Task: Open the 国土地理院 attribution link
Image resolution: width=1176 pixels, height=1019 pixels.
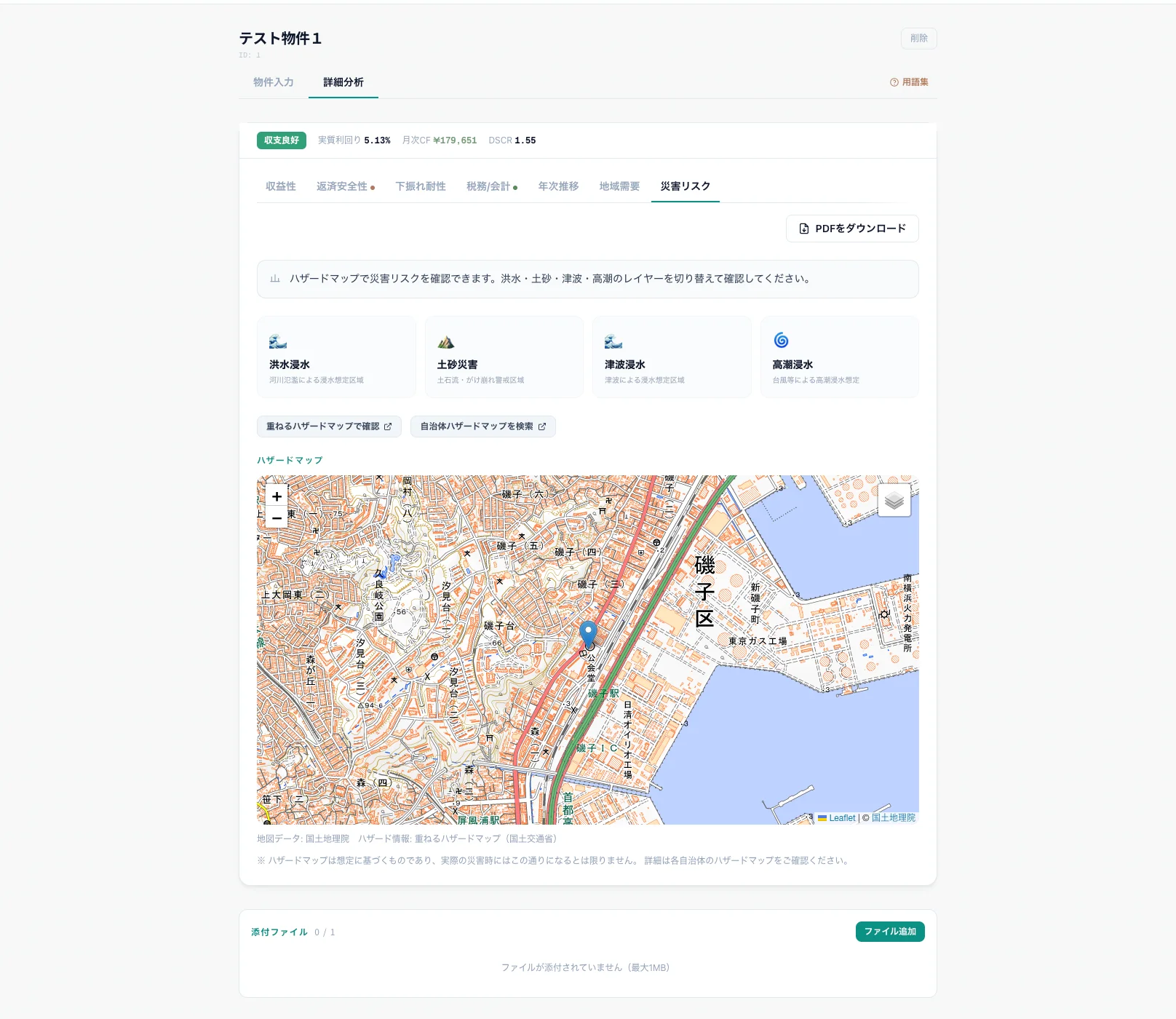Action: (x=893, y=818)
